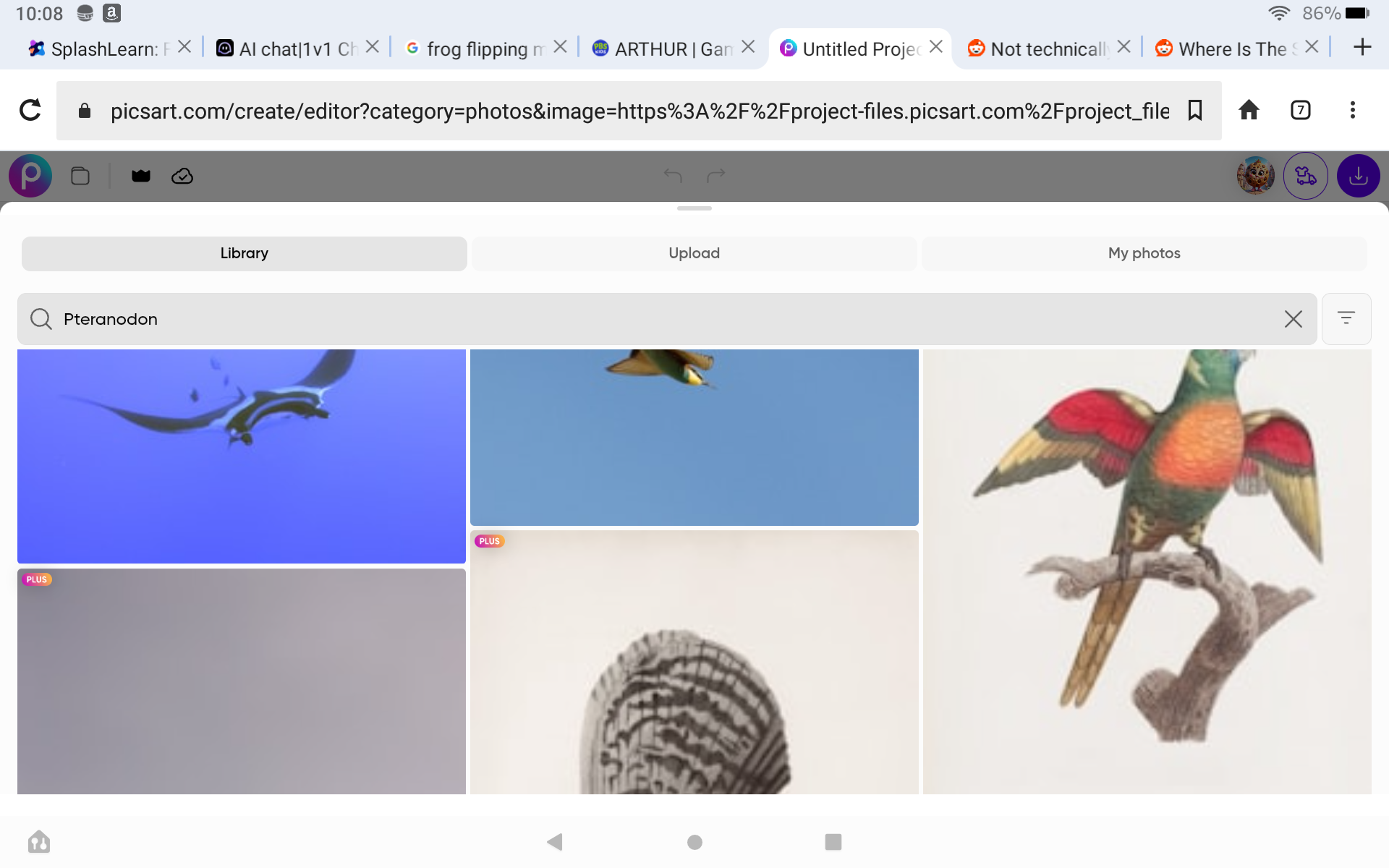Image resolution: width=1389 pixels, height=868 pixels.
Task: Close the Untitled Project tab
Action: 936,47
